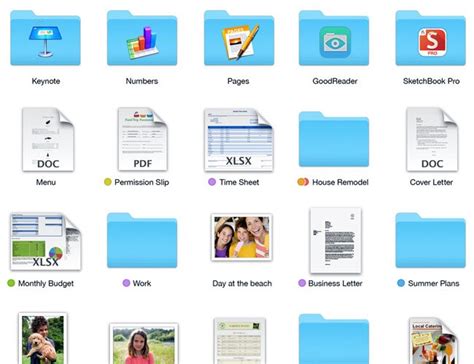
Task: Click the 'Day at the beach' file name
Action: [242, 284]
